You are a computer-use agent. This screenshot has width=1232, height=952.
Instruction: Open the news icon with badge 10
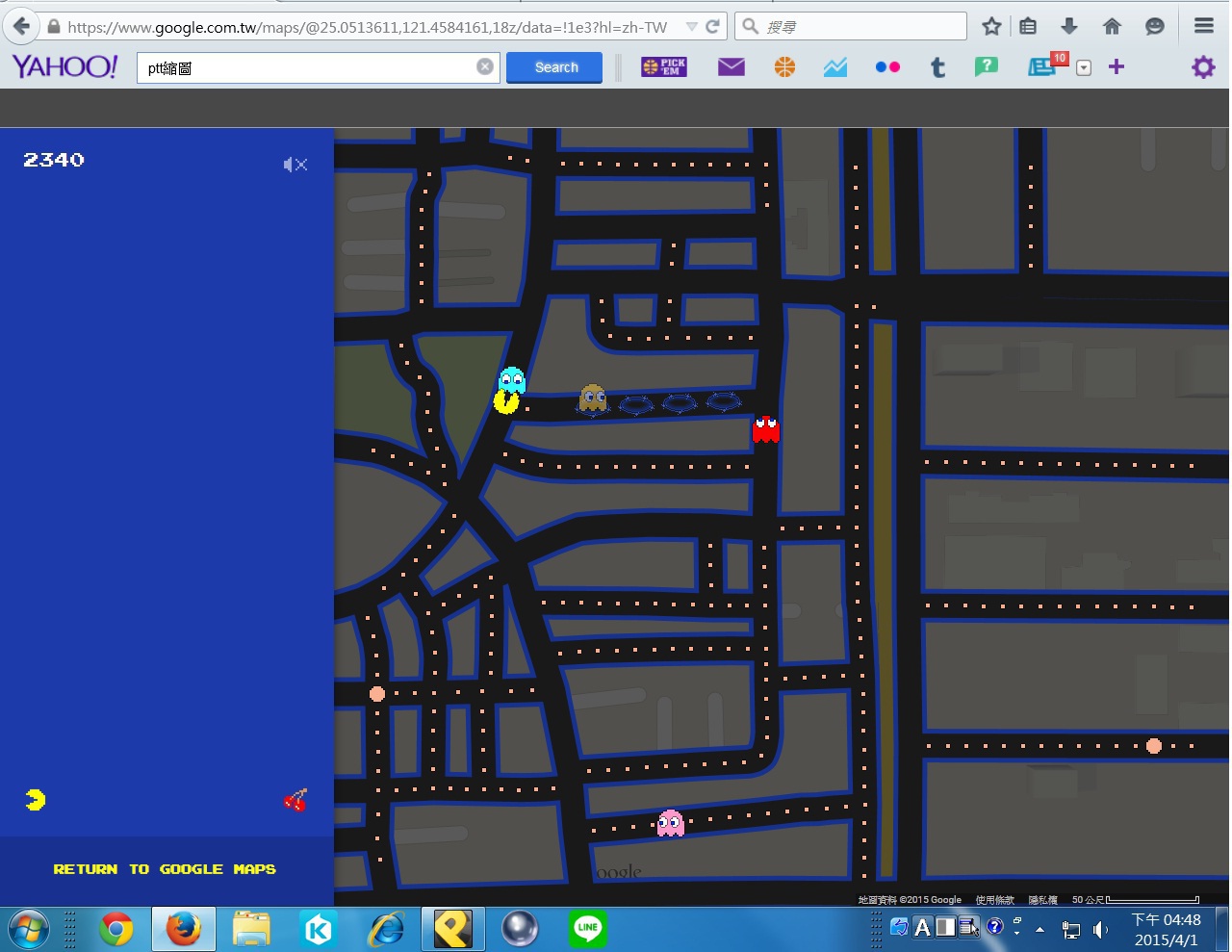click(x=1046, y=65)
